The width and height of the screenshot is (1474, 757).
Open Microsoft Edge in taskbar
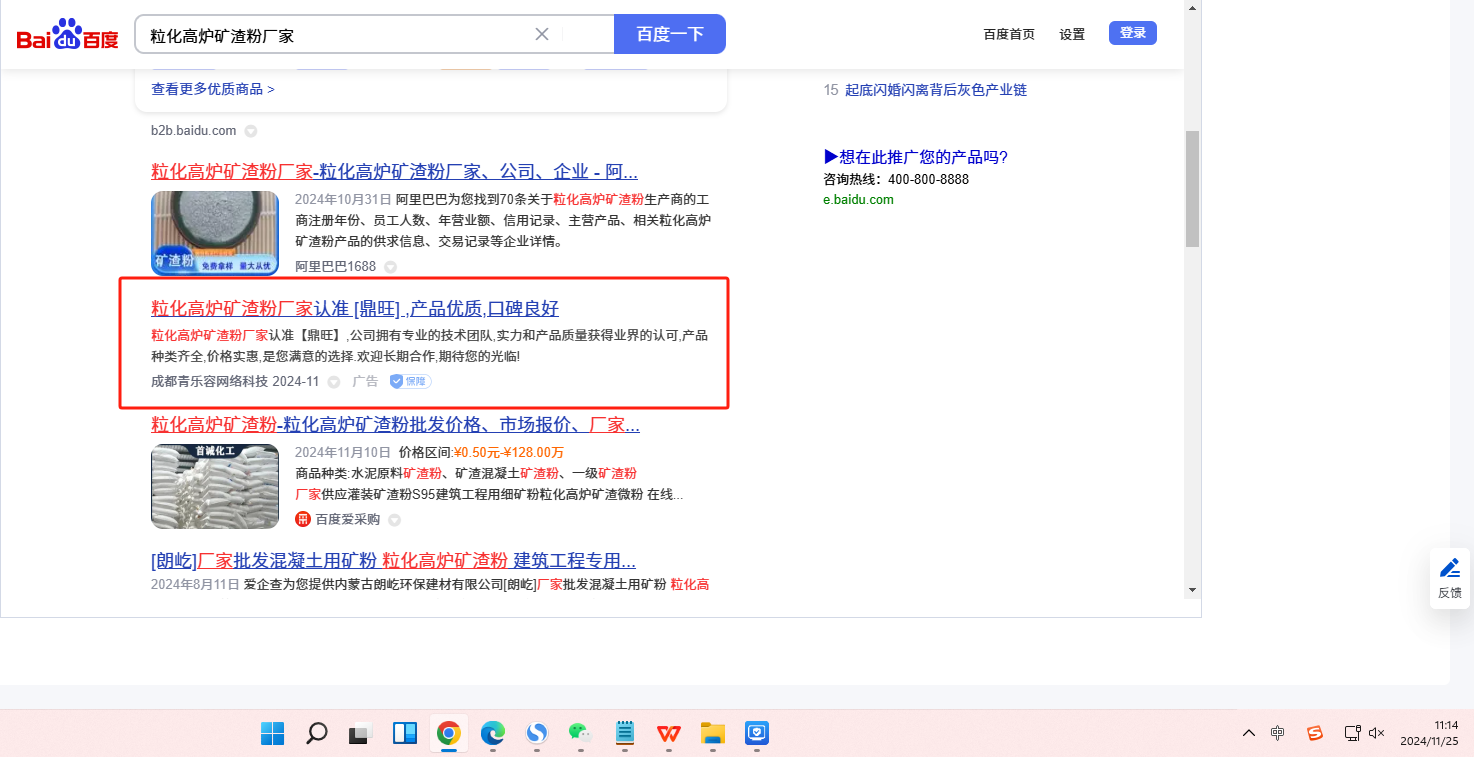point(492,733)
